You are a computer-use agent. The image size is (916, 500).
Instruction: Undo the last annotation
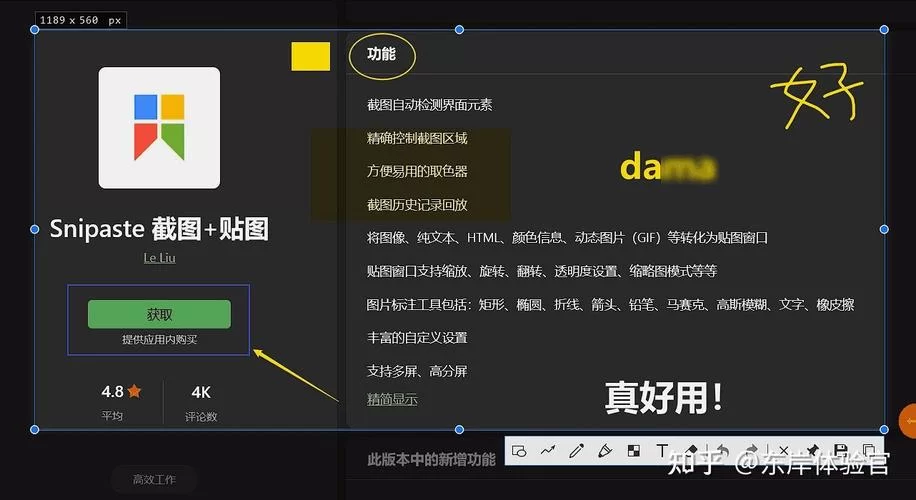pos(723,450)
